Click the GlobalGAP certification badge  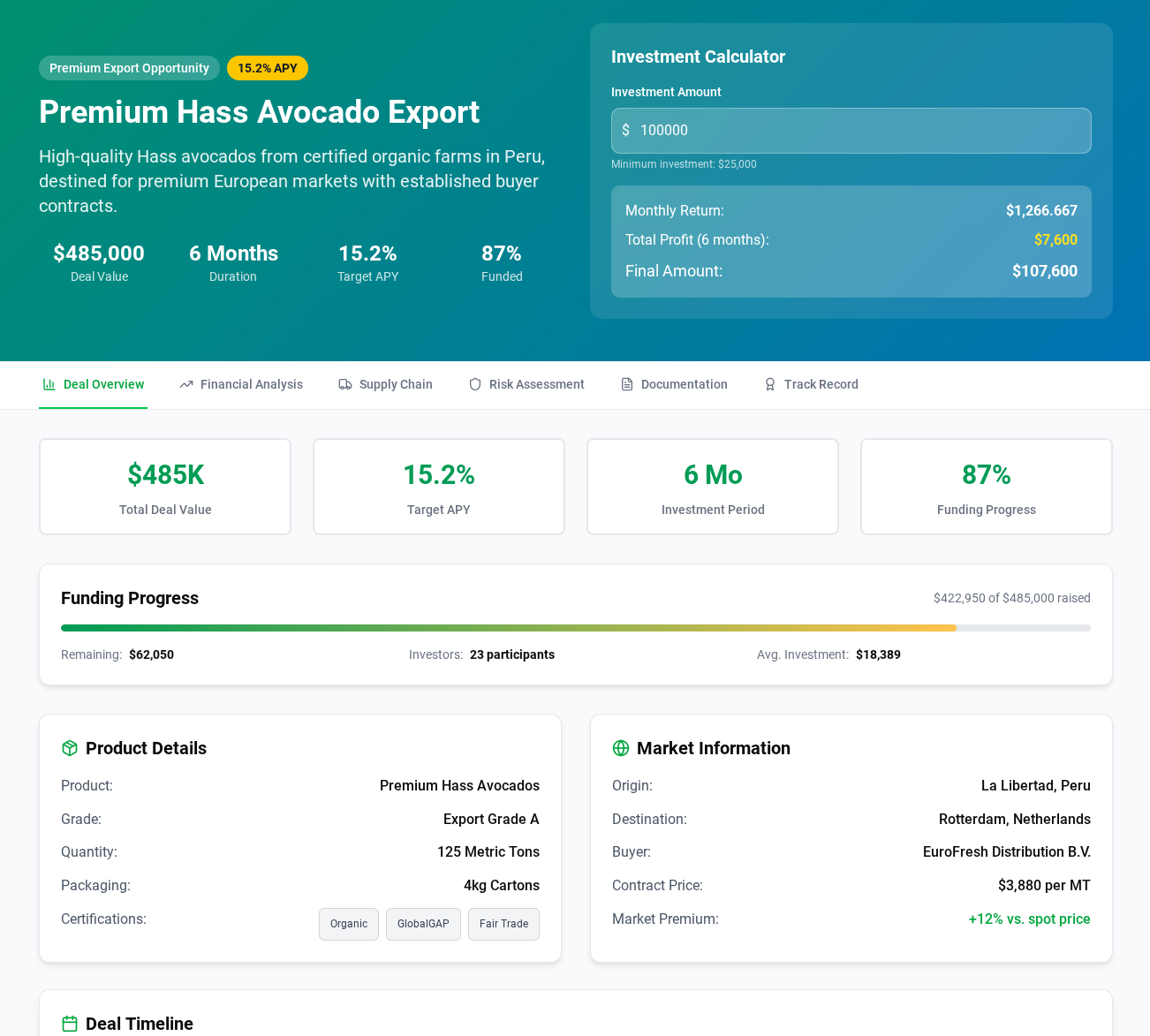(423, 924)
